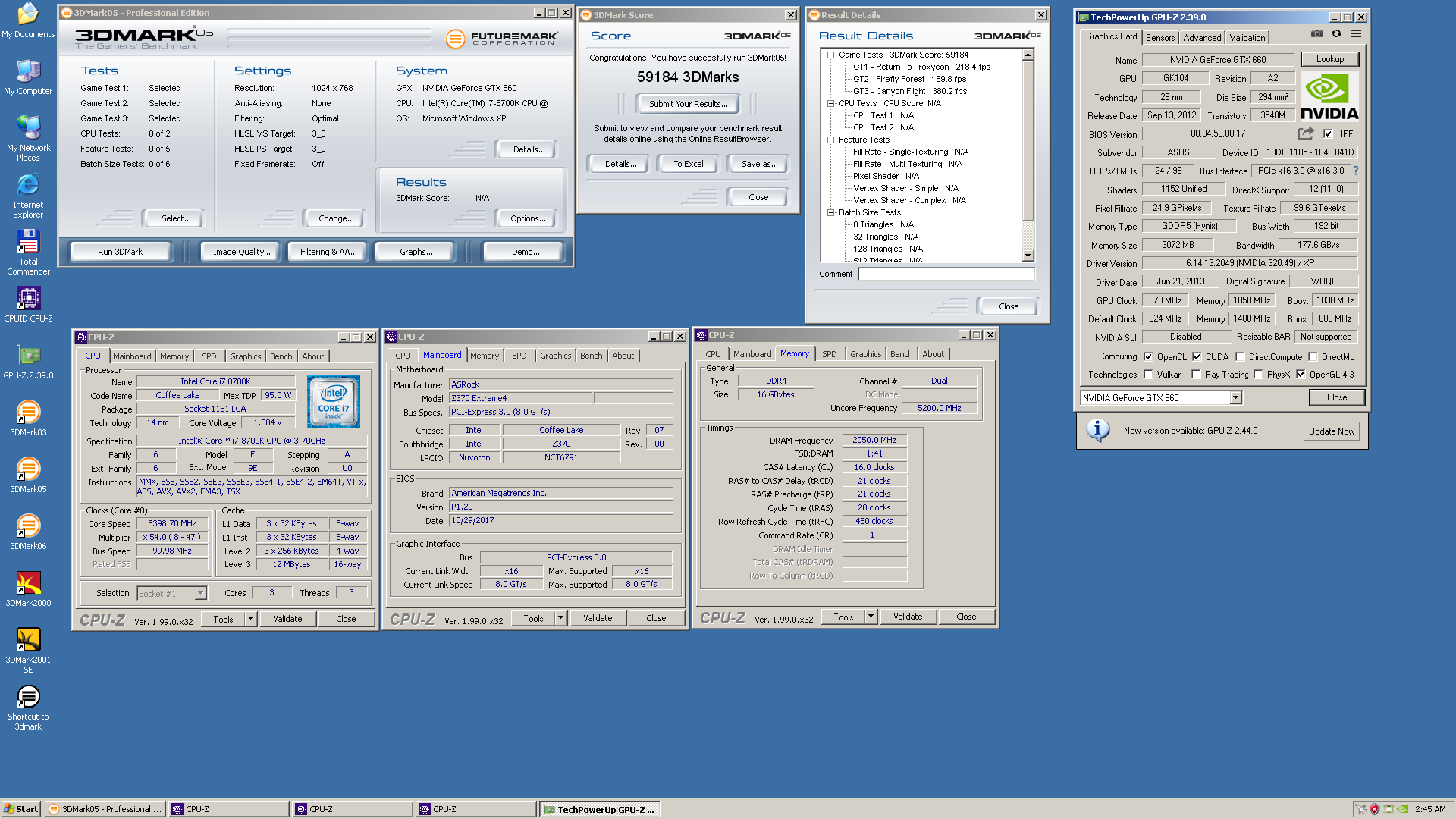Launch 3DMark06 desktop shortcut
The image size is (1456, 819).
point(28,532)
